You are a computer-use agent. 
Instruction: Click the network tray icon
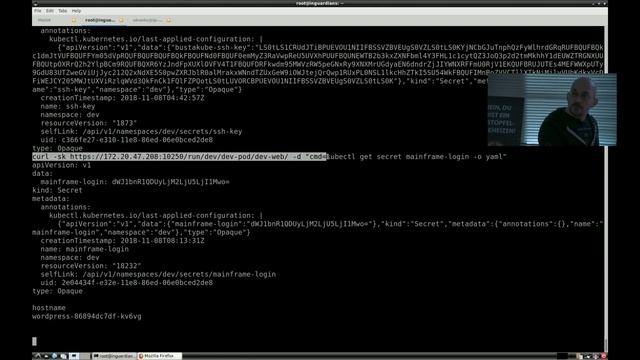pyautogui.click(x=588, y=356)
